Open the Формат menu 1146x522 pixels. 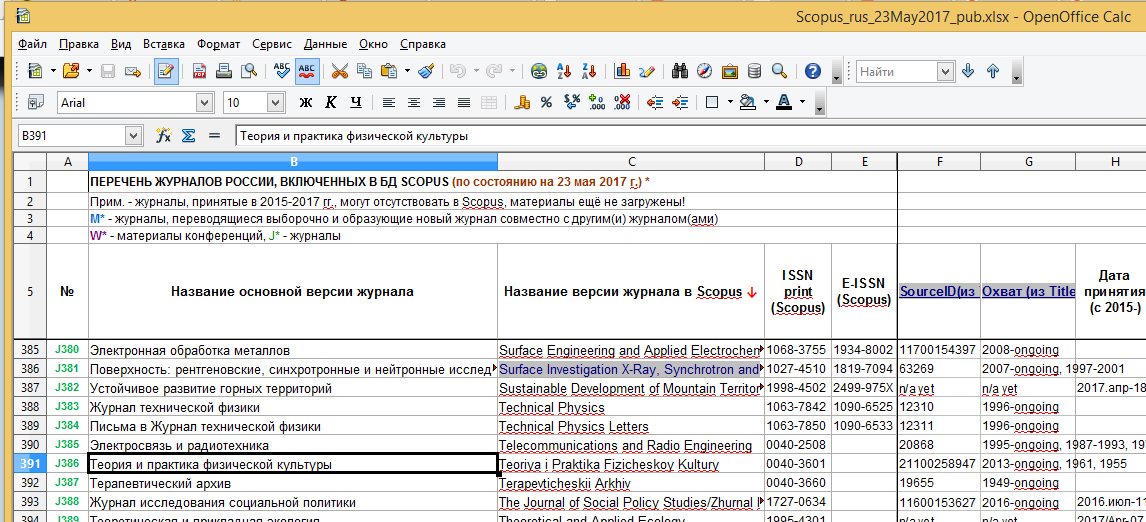pos(218,44)
